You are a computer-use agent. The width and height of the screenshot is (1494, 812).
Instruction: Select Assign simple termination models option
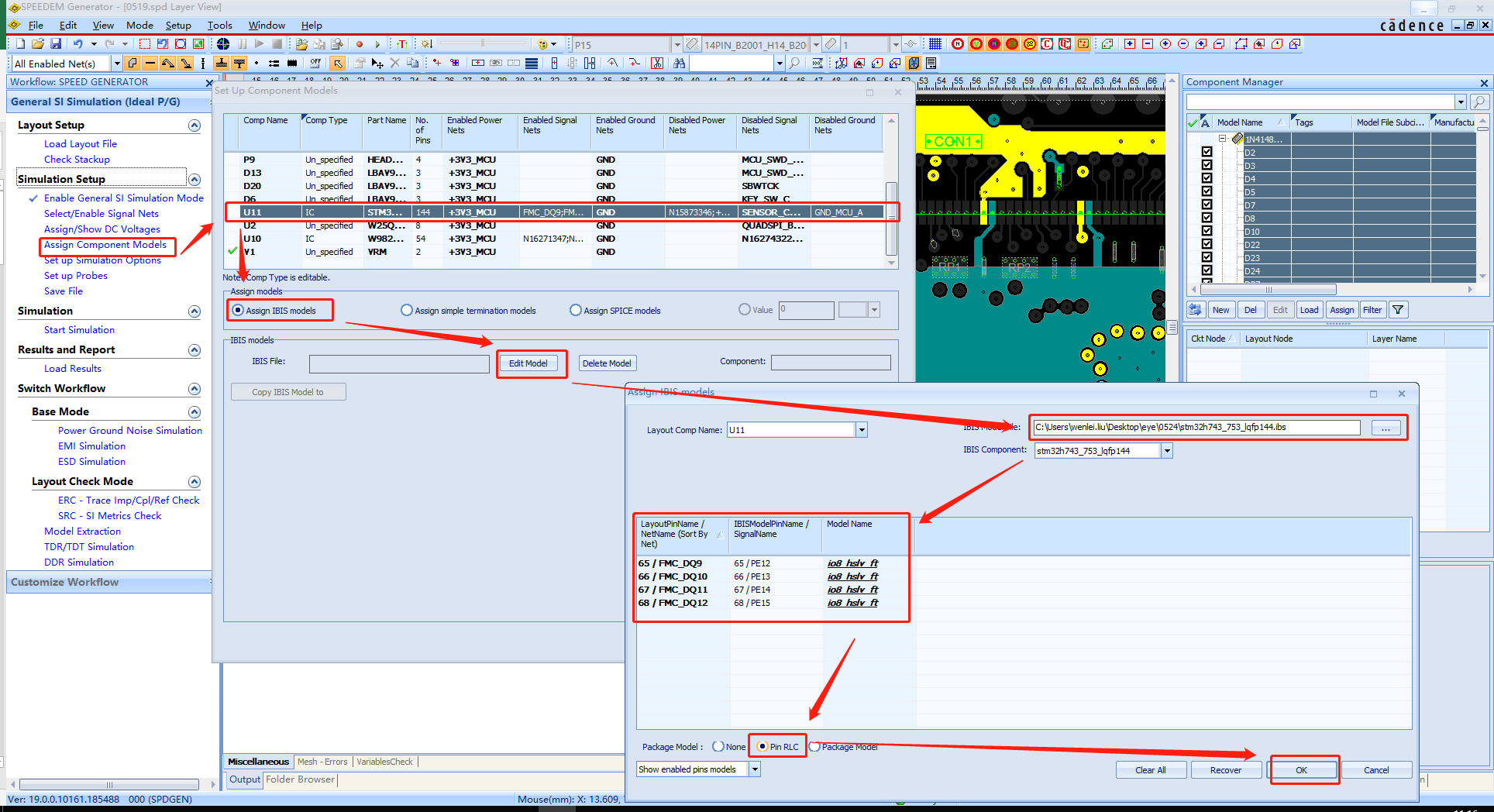406,310
